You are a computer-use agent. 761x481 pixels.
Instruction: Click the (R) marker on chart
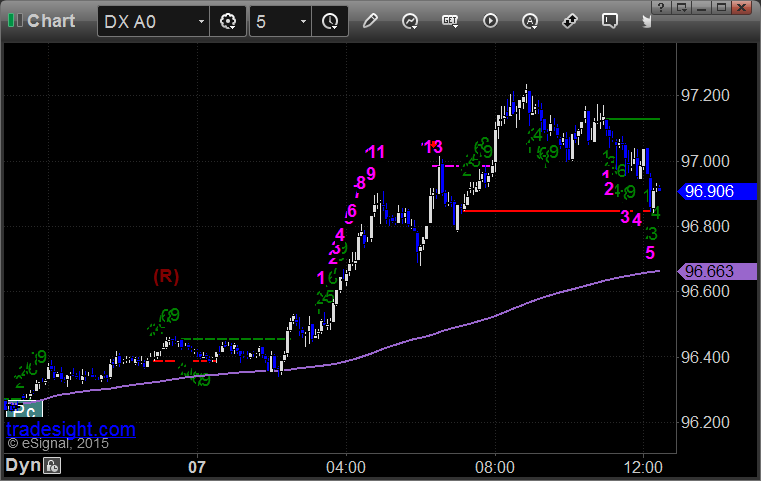pos(166,276)
